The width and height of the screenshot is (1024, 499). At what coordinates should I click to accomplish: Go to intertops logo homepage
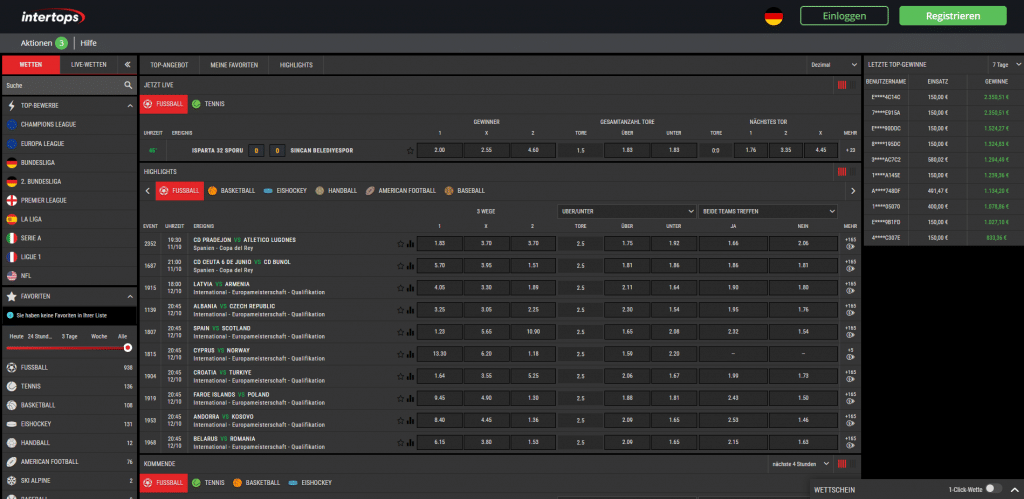tap(52, 16)
